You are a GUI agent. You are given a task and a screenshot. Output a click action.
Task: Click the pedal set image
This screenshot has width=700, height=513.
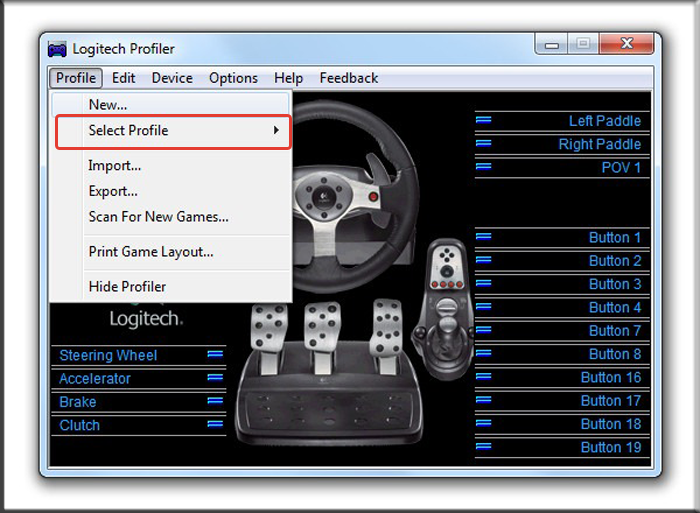point(329,373)
